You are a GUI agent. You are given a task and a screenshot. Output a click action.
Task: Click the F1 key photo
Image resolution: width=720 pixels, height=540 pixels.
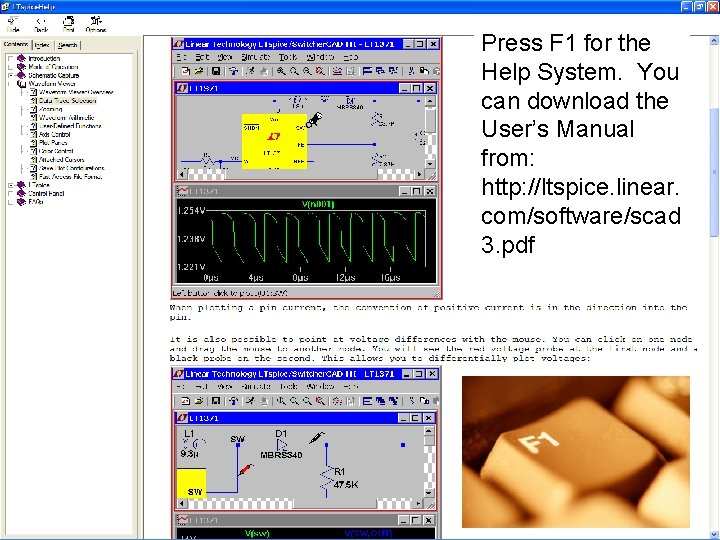pyautogui.click(x=576, y=452)
